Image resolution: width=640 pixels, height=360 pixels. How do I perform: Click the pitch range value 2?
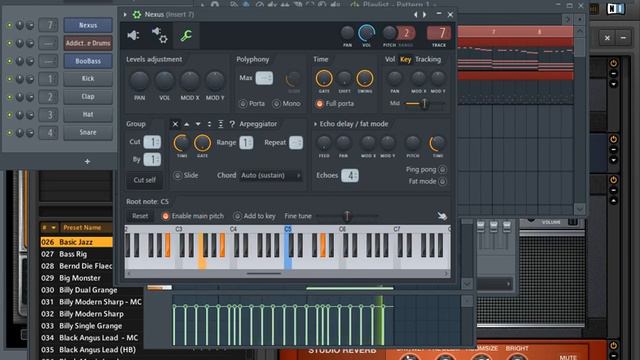pos(406,33)
